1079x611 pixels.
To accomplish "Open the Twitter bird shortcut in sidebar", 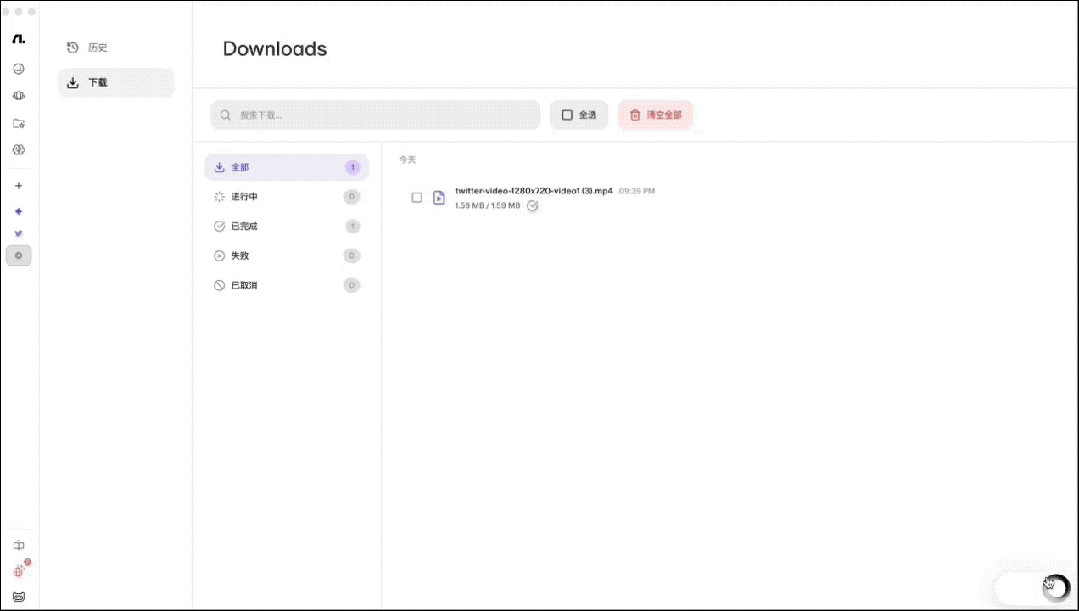I will click(x=18, y=234).
